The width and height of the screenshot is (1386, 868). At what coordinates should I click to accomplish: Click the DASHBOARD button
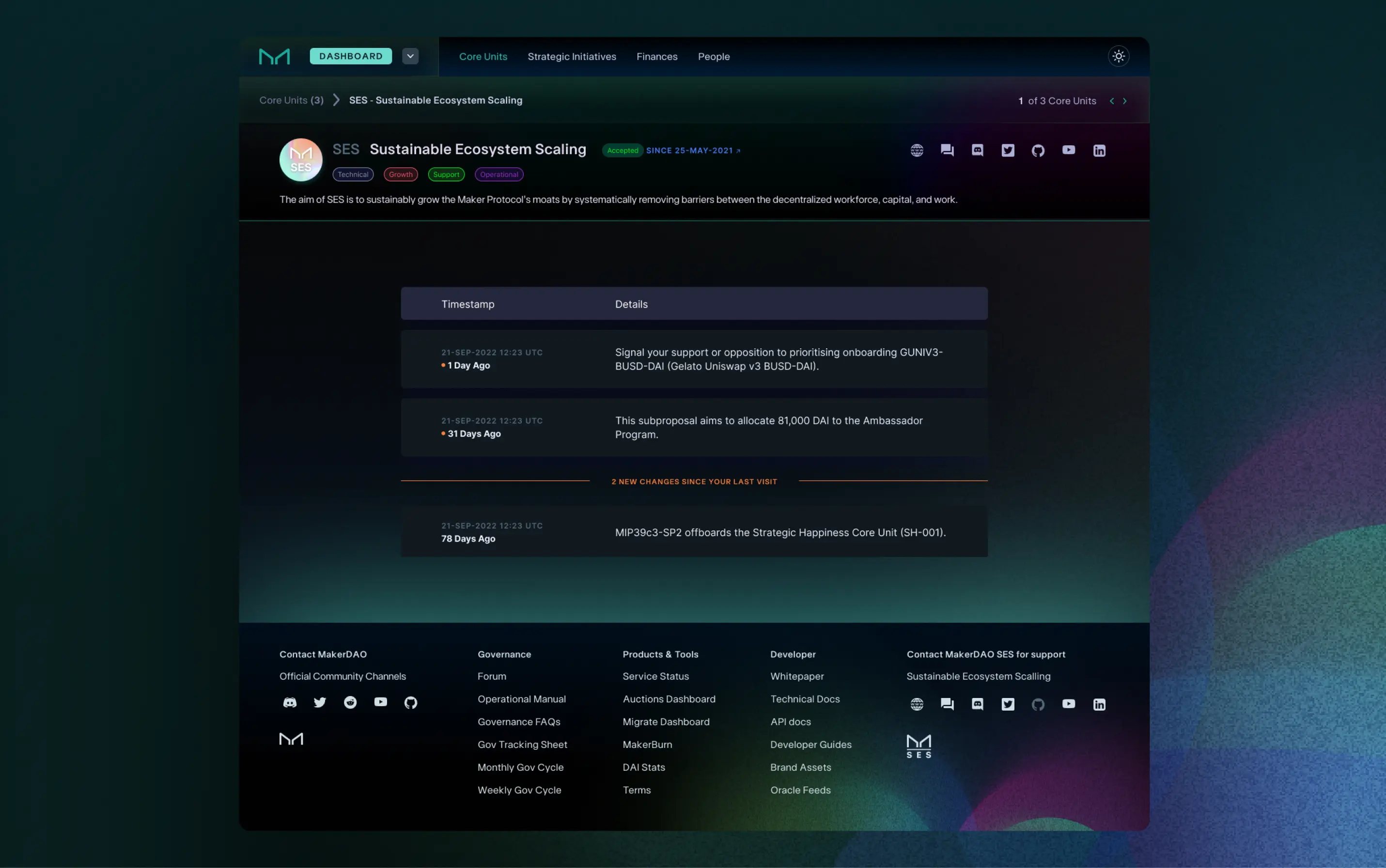351,56
